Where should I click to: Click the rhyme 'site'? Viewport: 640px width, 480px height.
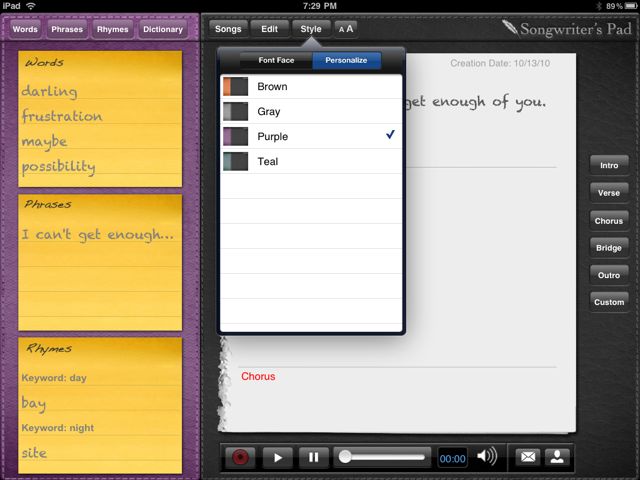pyautogui.click(x=34, y=453)
